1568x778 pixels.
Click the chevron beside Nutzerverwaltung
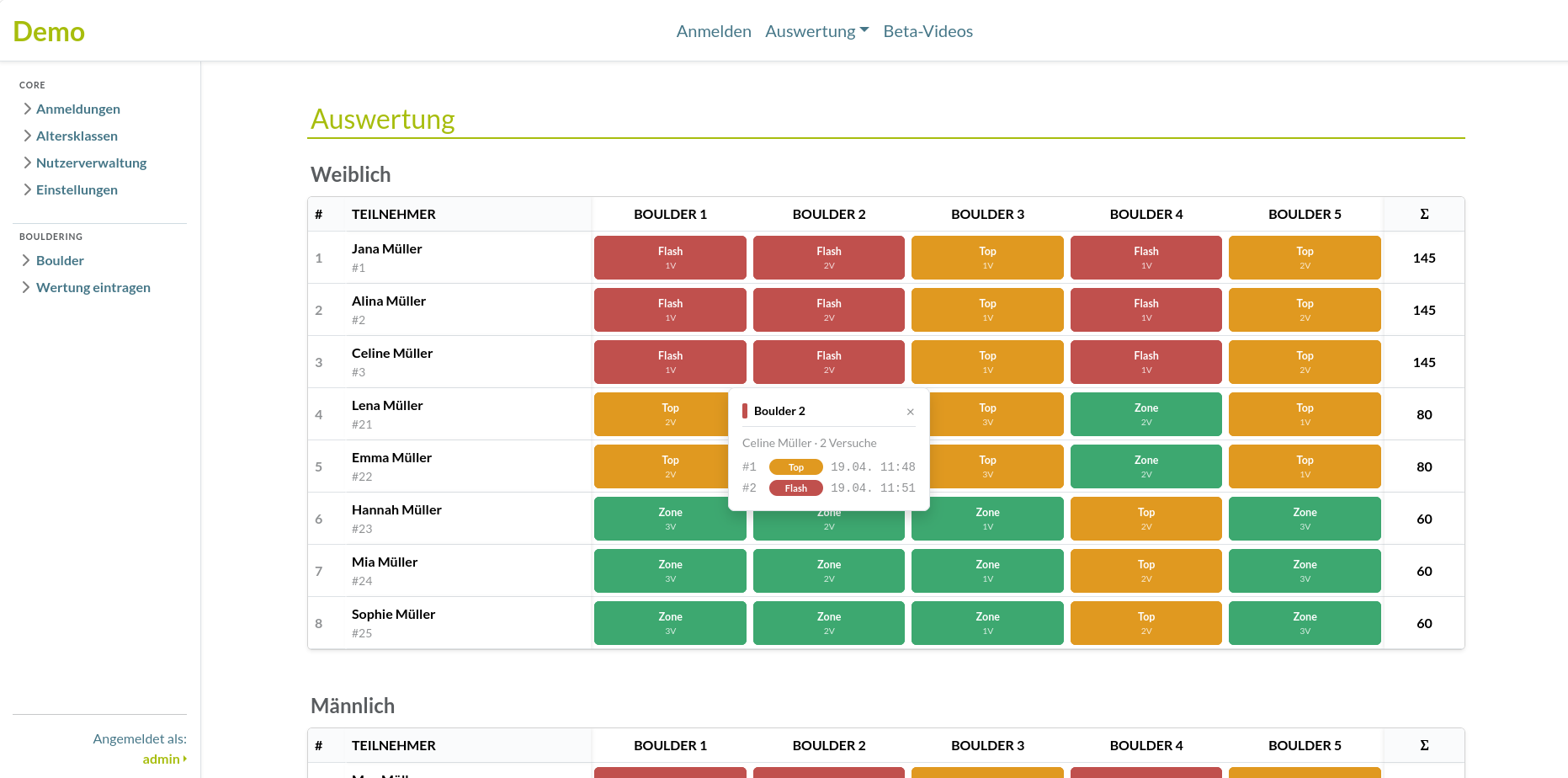point(27,163)
